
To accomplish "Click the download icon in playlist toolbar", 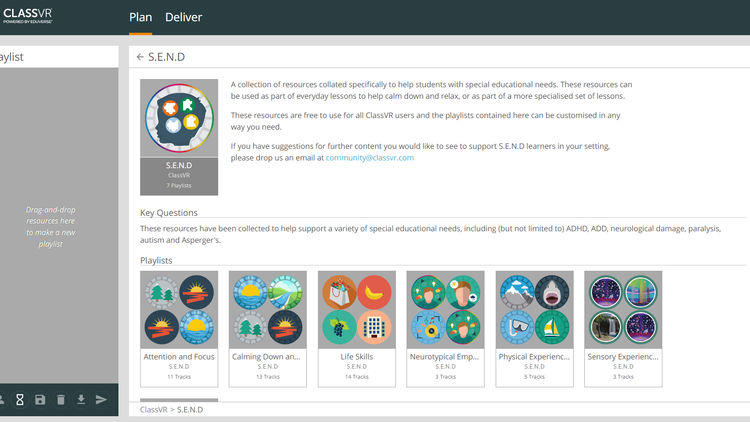I will click(x=81, y=400).
